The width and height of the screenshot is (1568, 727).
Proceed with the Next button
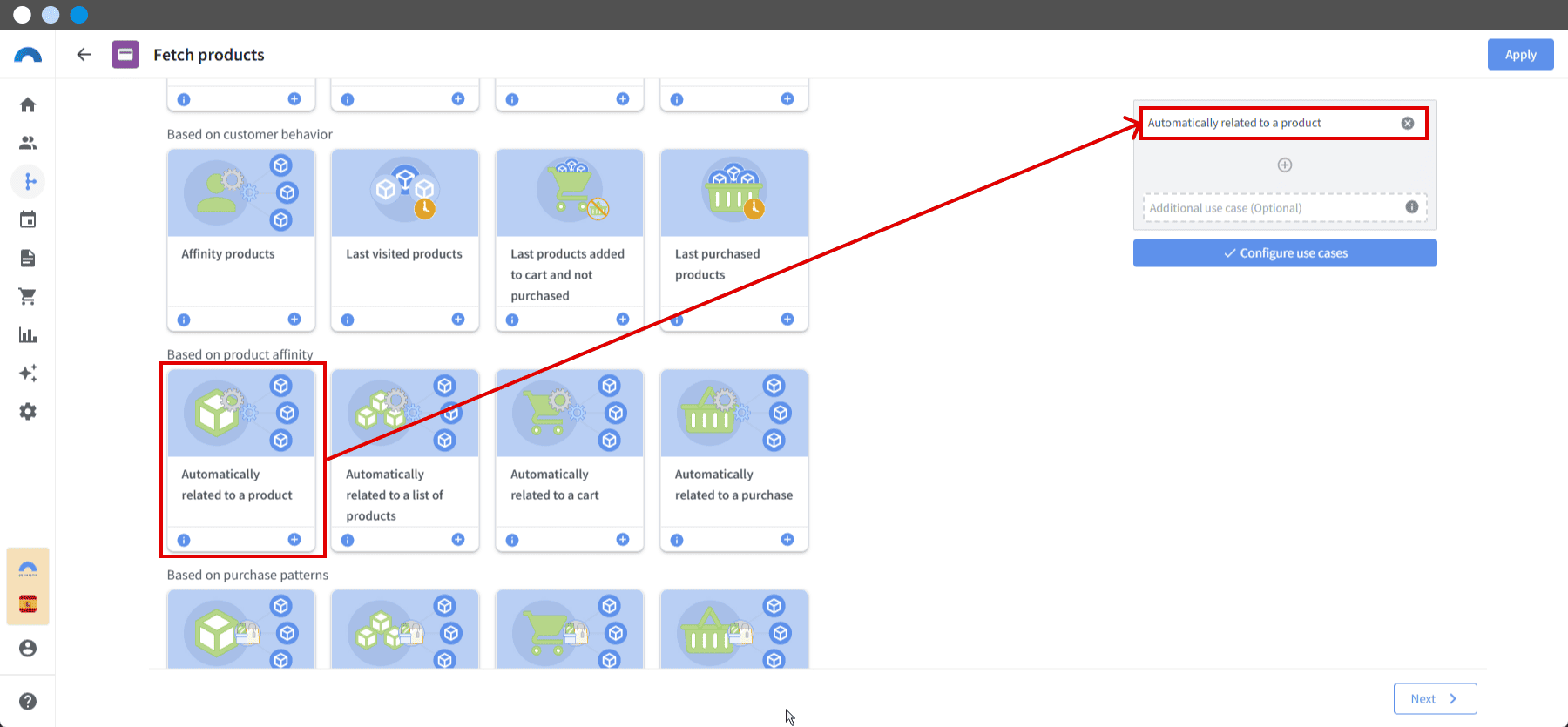(x=1435, y=698)
